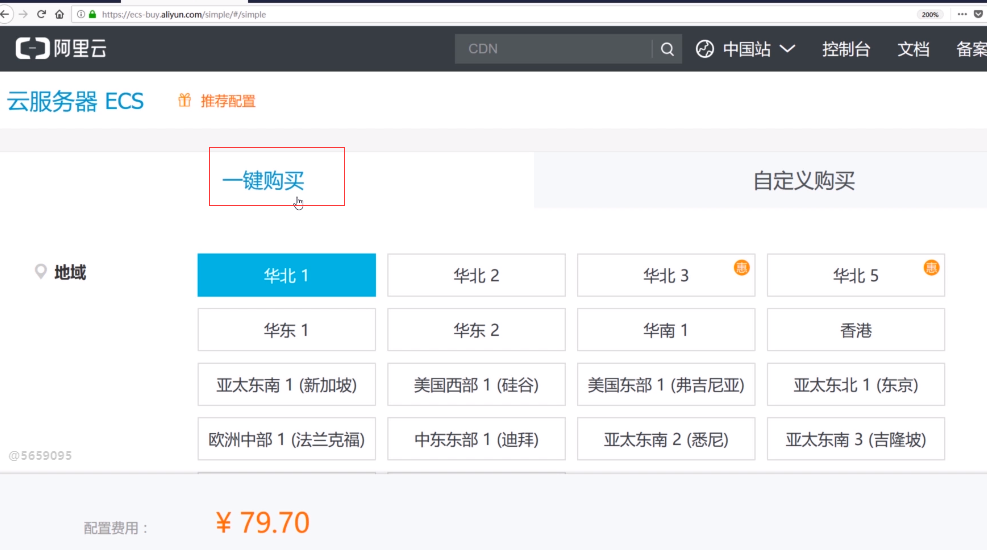The height and width of the screenshot is (550, 987).
Task: Select region 华北 1
Action: click(286, 275)
